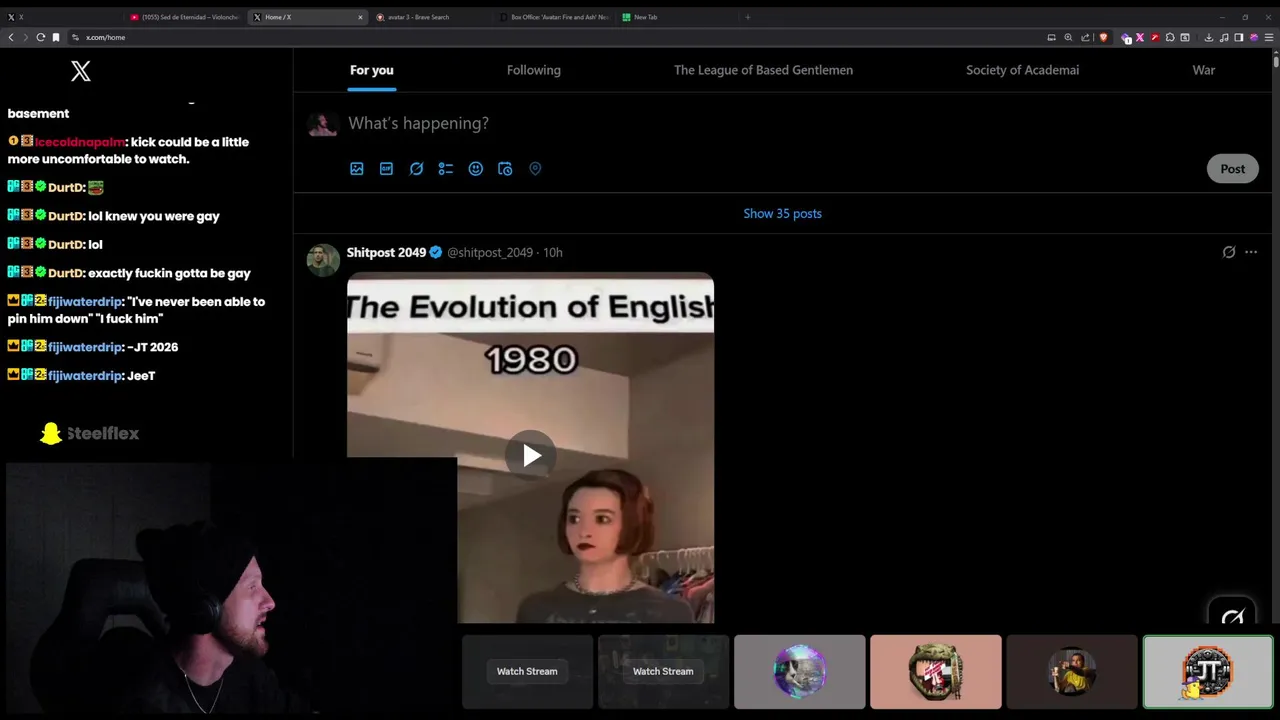Open the screen cast icon in address bar

click(x=1051, y=37)
